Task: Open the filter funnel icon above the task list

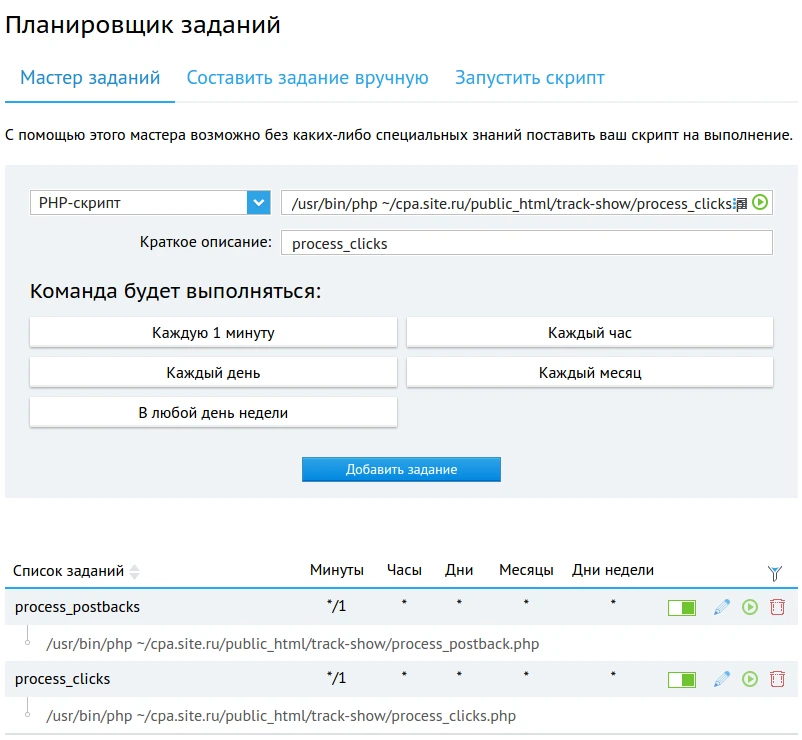Action: [x=776, y=572]
